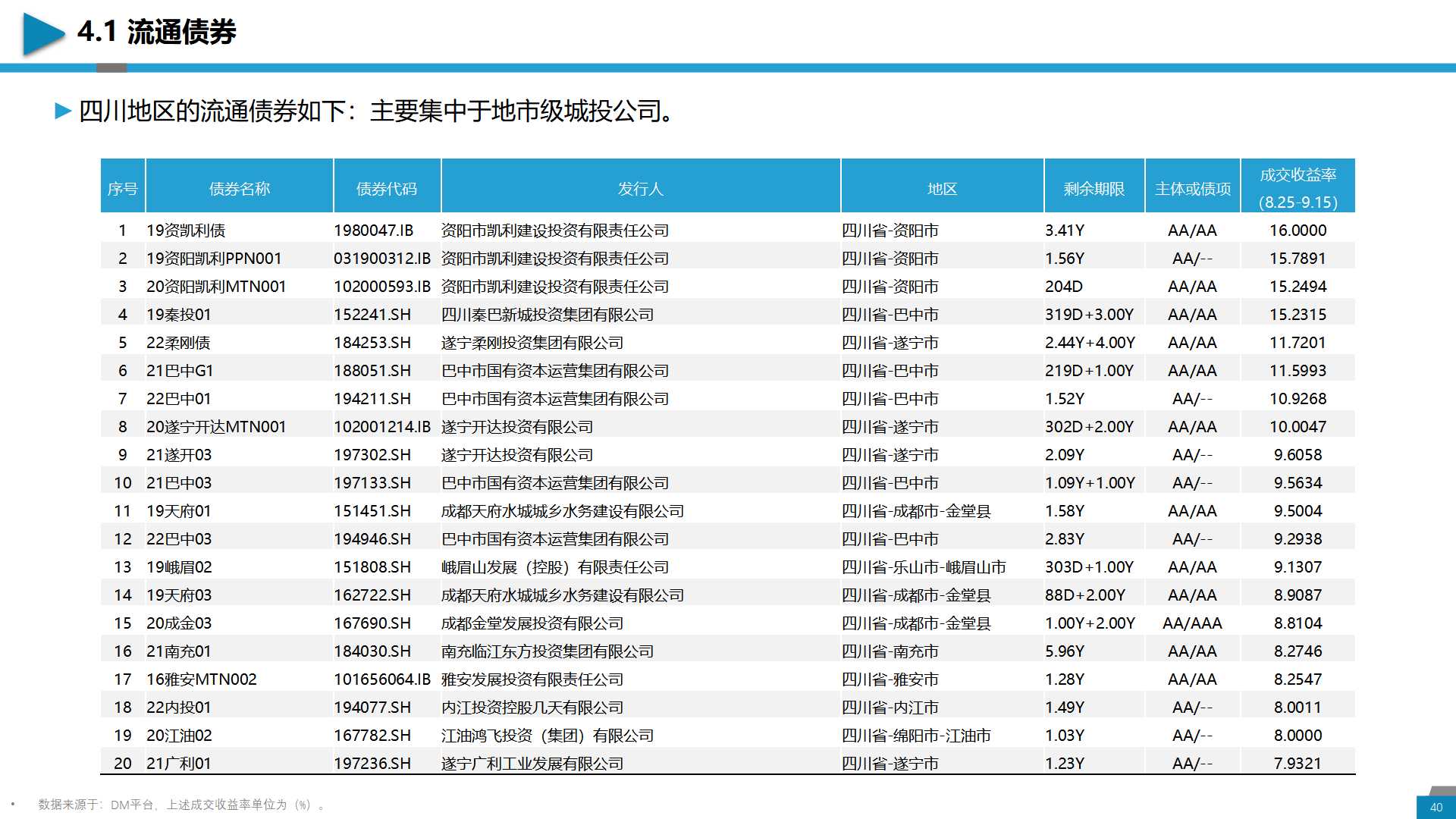Click the bullet arrow before '四川地区的流通债券如下'
The image size is (1456, 819).
(63, 111)
